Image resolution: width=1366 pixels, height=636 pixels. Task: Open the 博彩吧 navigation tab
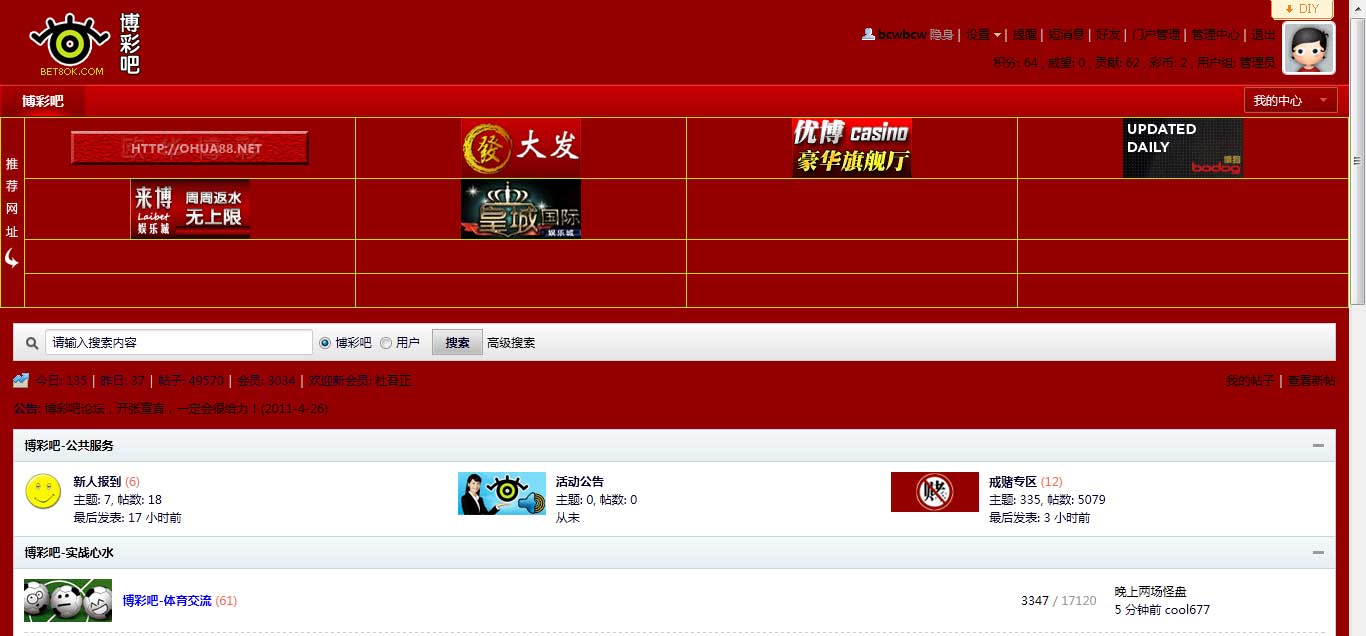coord(43,101)
